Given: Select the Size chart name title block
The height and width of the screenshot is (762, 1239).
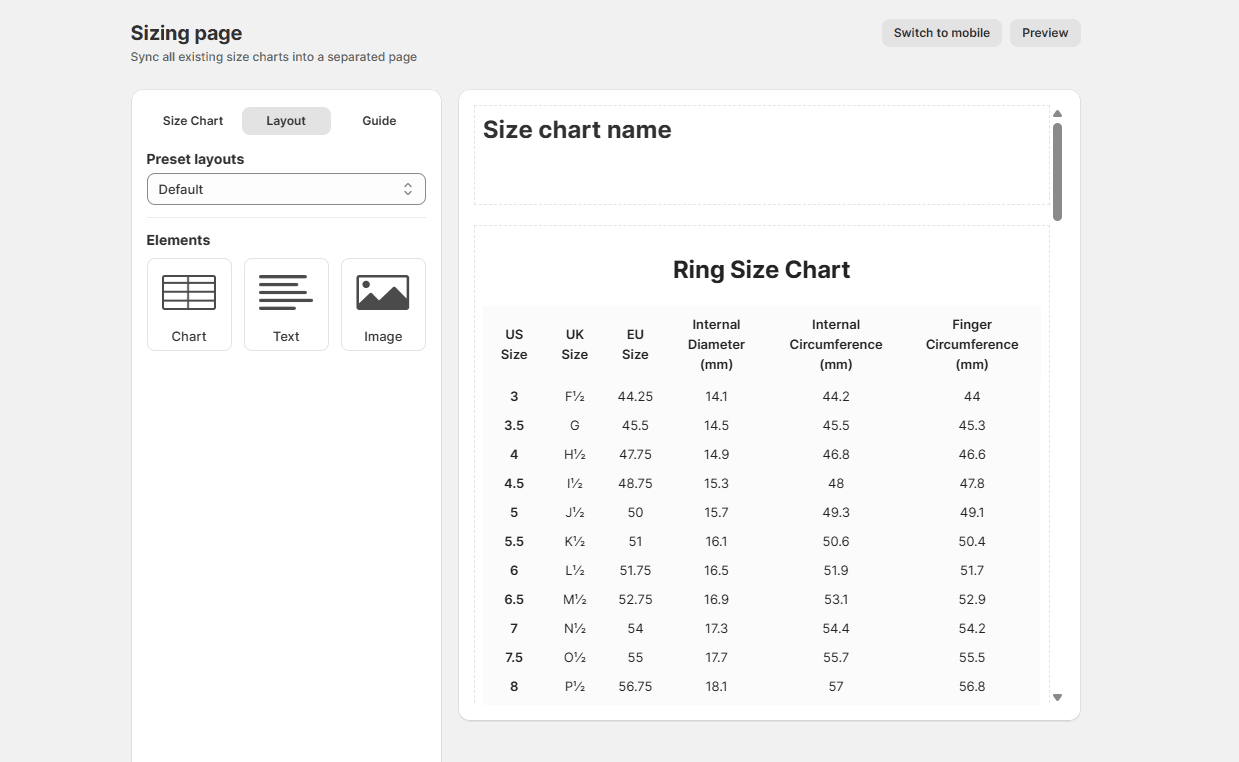Looking at the screenshot, I should pyautogui.click(x=761, y=155).
